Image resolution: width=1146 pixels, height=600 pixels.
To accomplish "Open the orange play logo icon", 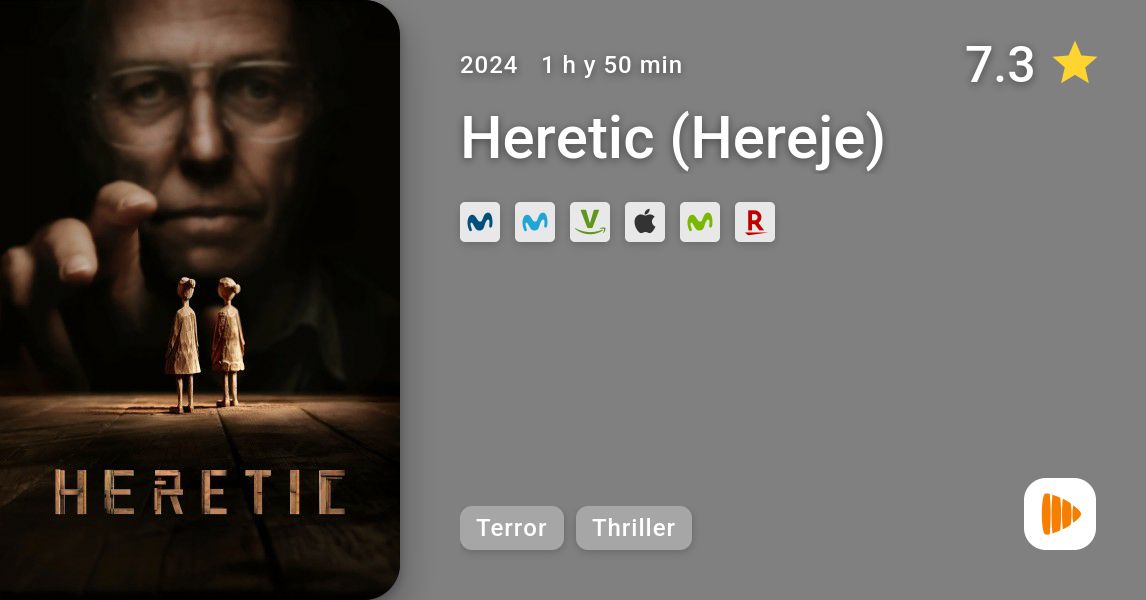I will (1060, 514).
